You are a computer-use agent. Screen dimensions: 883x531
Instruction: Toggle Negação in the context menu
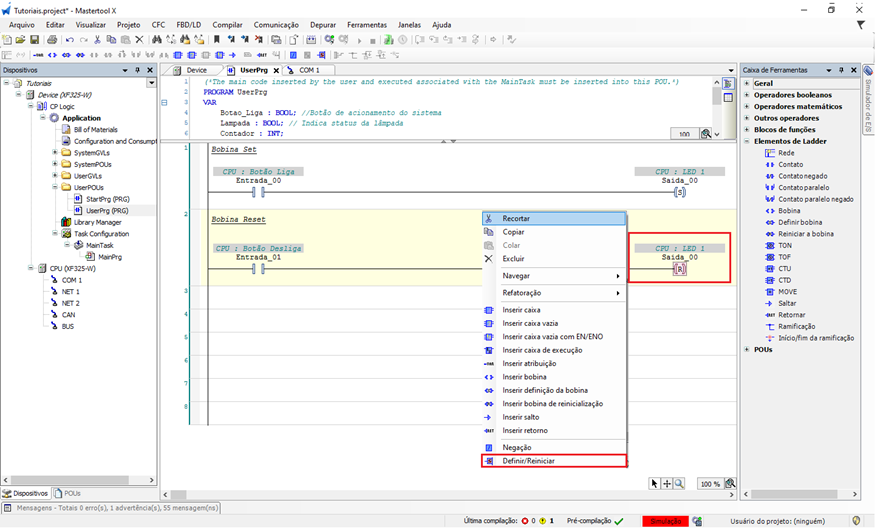[x=516, y=447]
